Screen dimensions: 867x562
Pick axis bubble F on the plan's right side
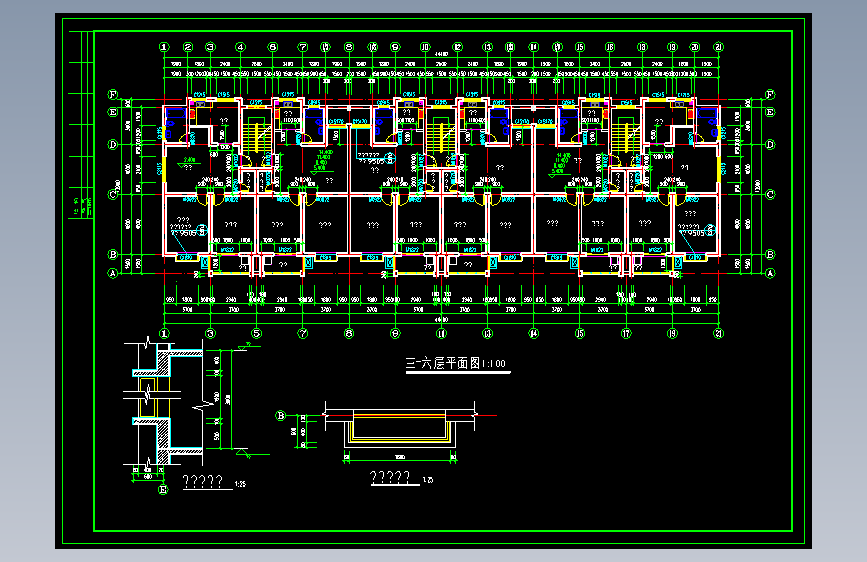(770, 95)
